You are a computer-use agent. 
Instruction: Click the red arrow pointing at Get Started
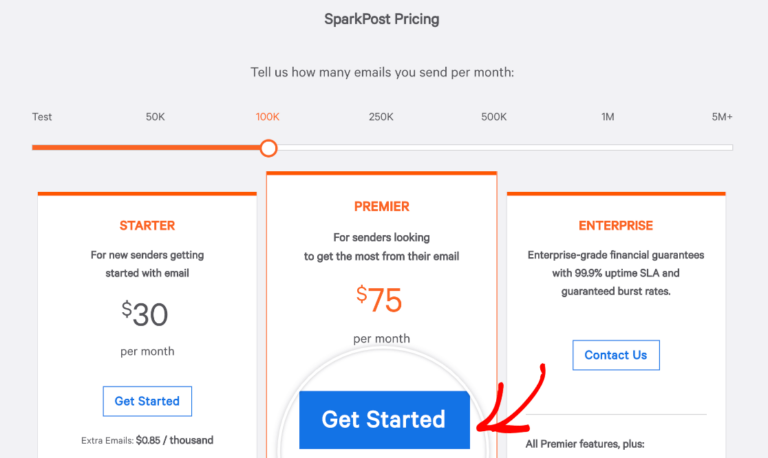[x=515, y=400]
